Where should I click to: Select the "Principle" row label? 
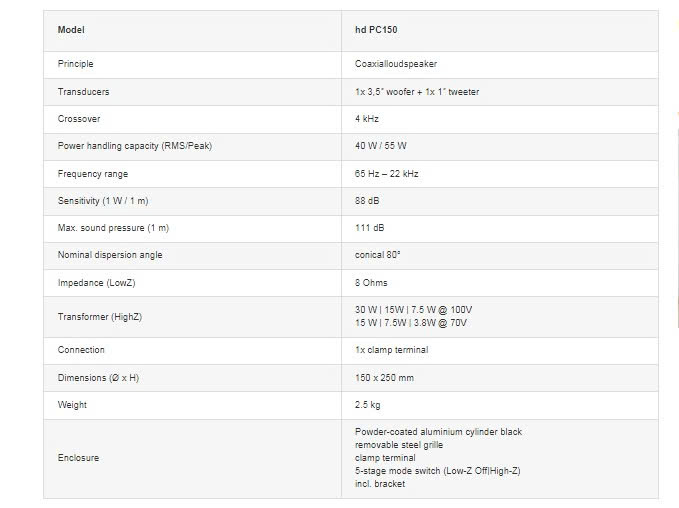tap(75, 64)
